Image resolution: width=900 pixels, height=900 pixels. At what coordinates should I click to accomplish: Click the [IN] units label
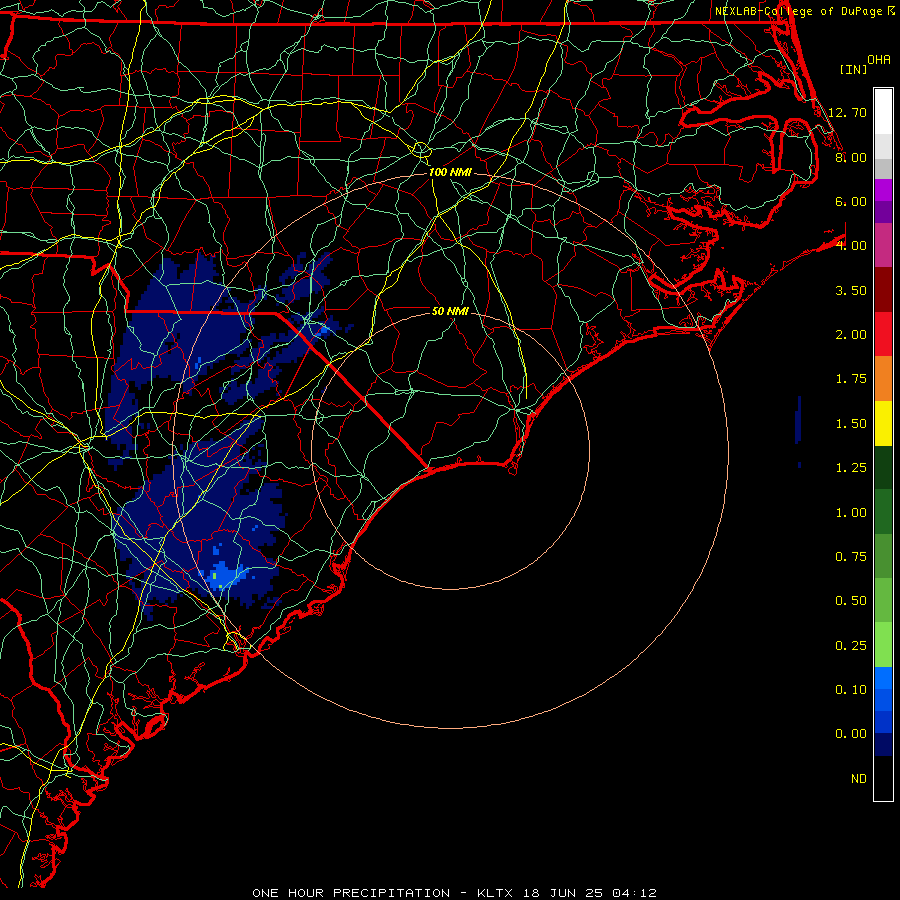pyautogui.click(x=854, y=69)
